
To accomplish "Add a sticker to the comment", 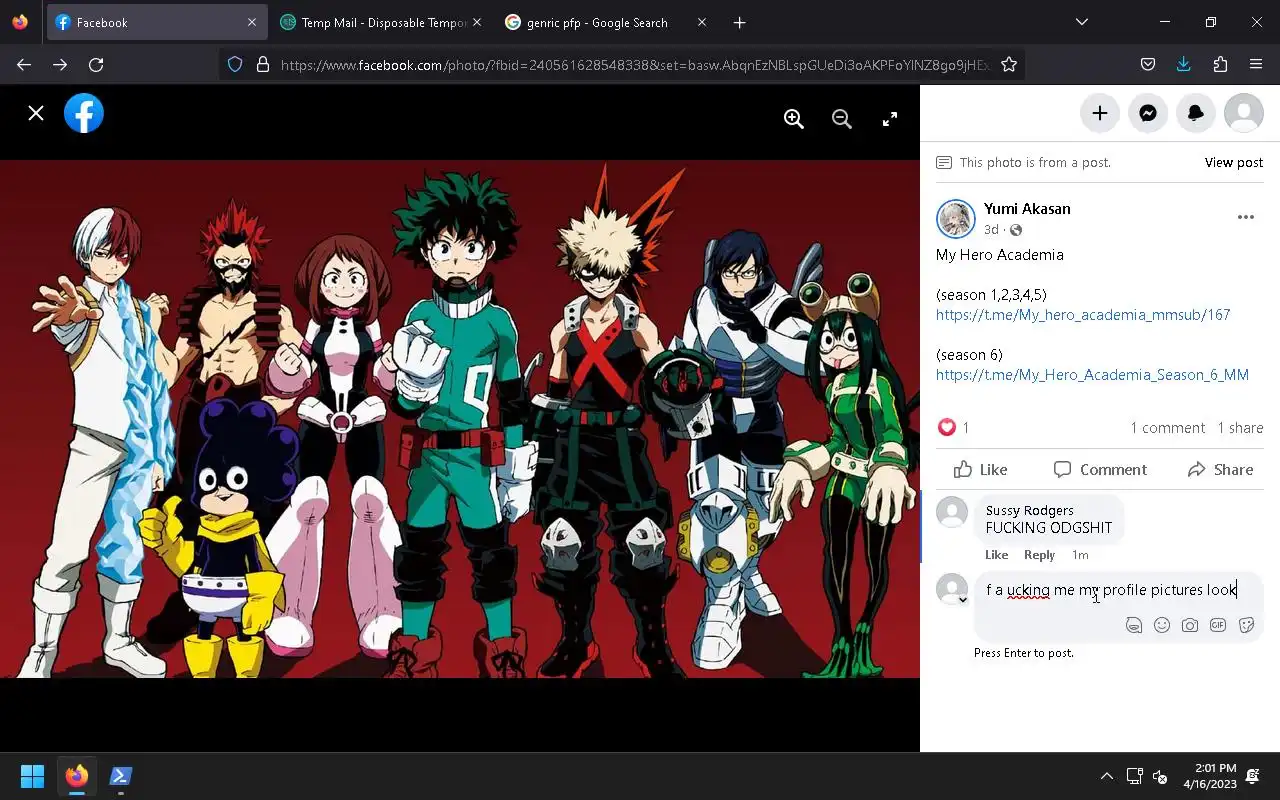I will (1246, 625).
